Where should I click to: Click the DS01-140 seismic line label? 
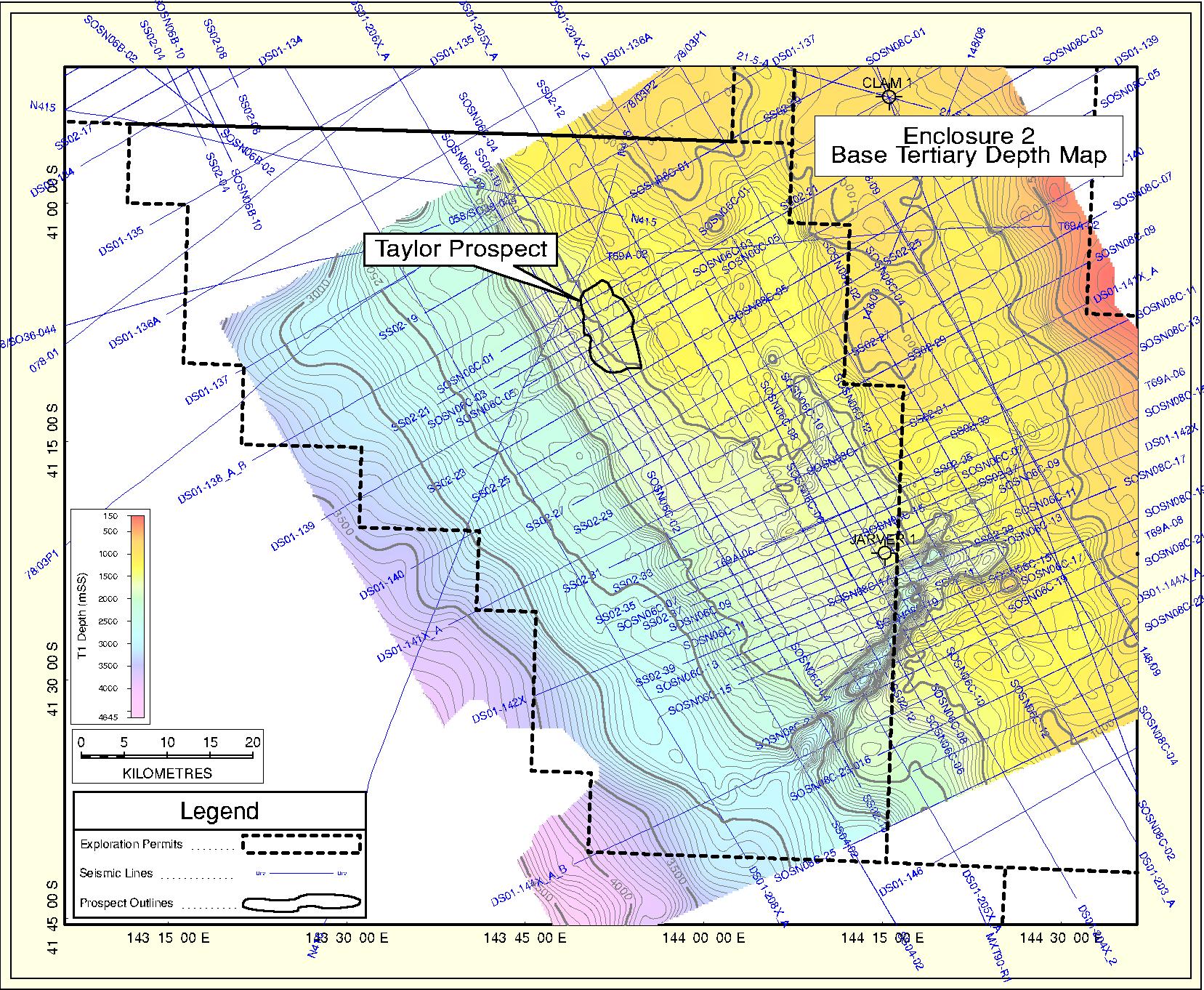[x=382, y=585]
